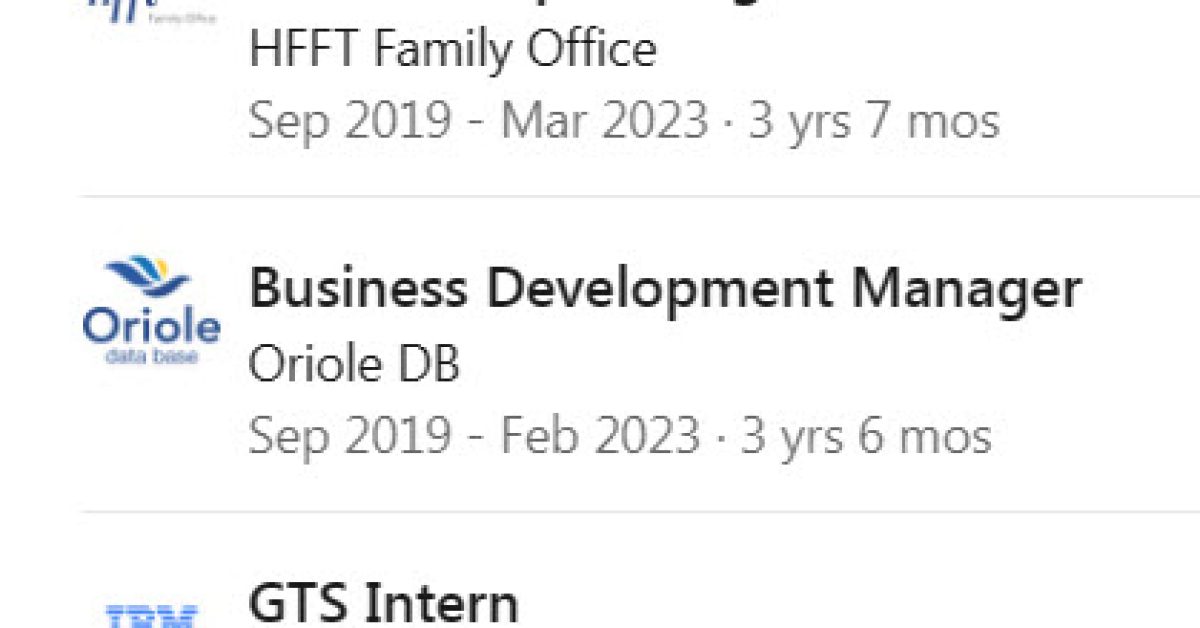Click the "Sep 2019 - Mar 2023" date range

point(478,121)
